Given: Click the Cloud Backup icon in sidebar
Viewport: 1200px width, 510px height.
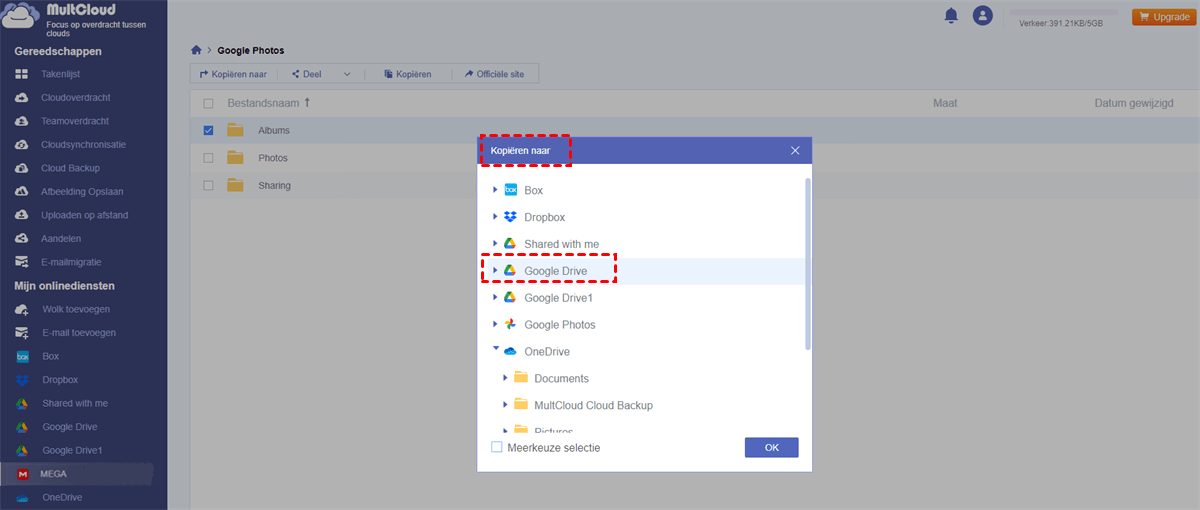Looking at the screenshot, I should 21,168.
